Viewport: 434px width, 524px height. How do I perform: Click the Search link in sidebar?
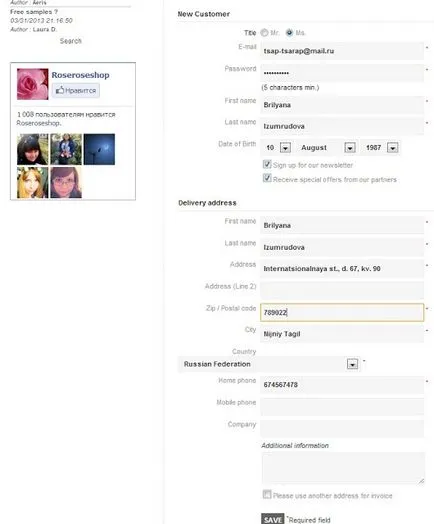pyautogui.click(x=70, y=41)
